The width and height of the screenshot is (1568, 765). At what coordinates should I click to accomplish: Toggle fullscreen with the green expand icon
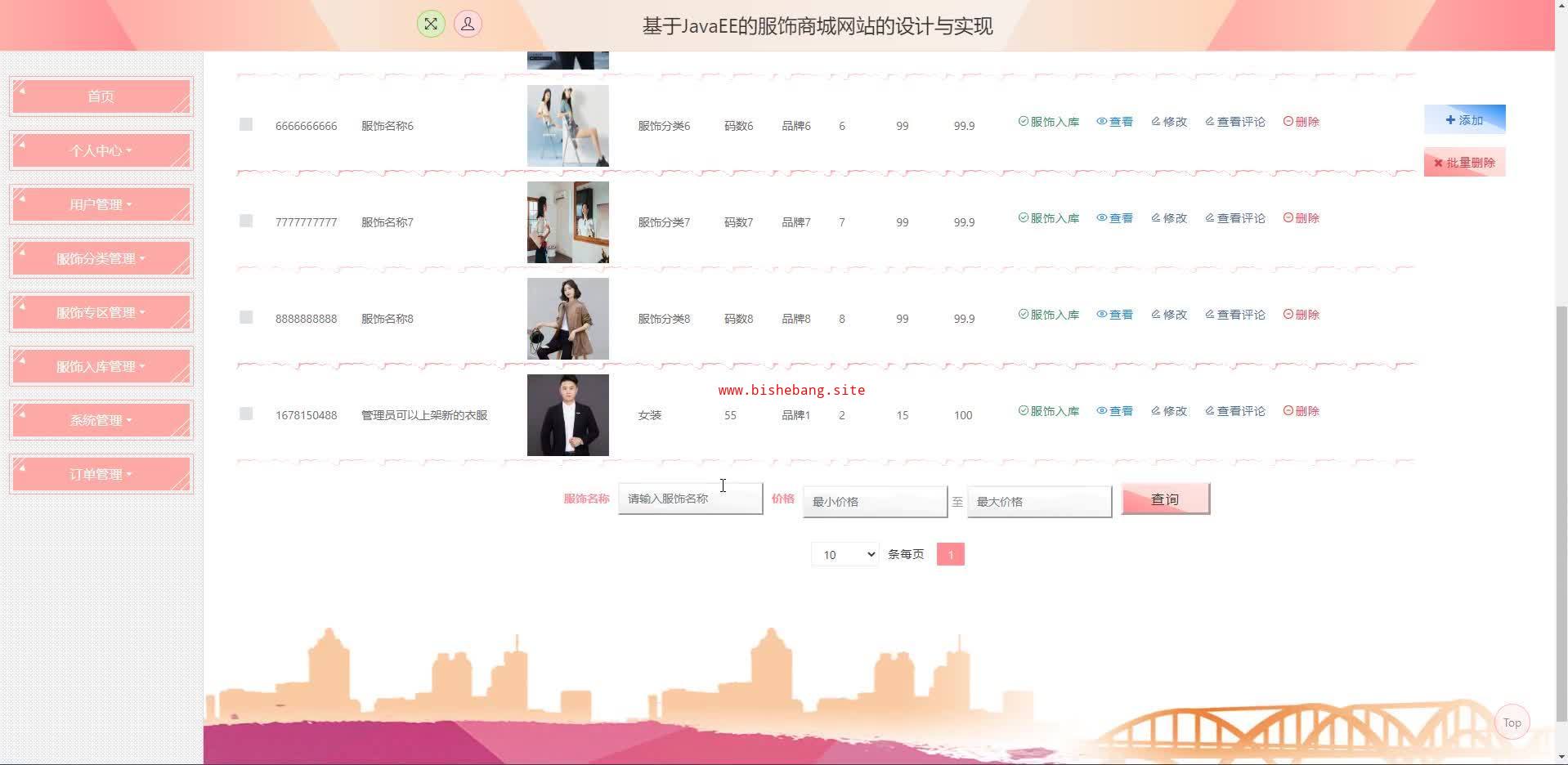coord(431,24)
